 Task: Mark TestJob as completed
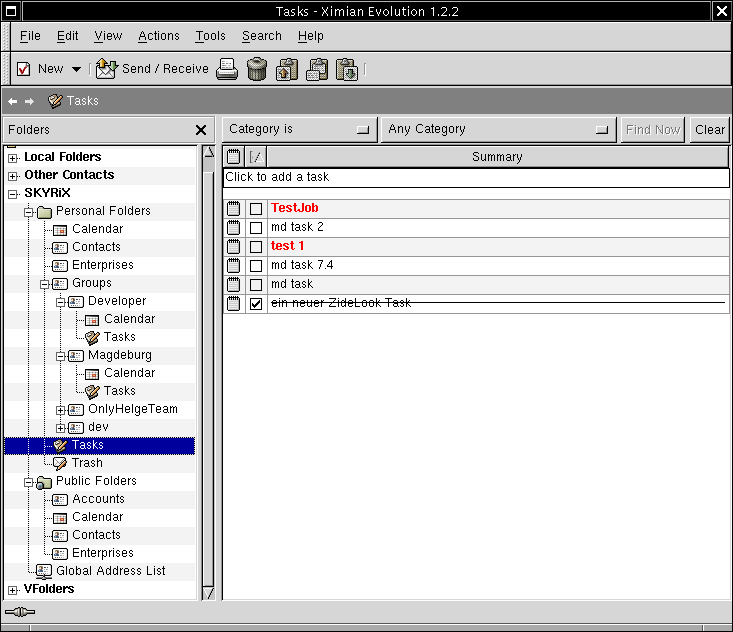pos(256,209)
